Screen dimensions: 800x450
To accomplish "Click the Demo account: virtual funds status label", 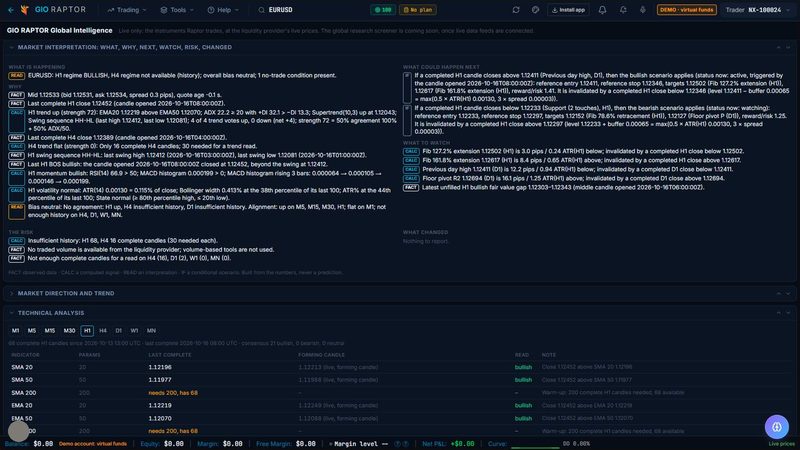I will click(93, 444).
